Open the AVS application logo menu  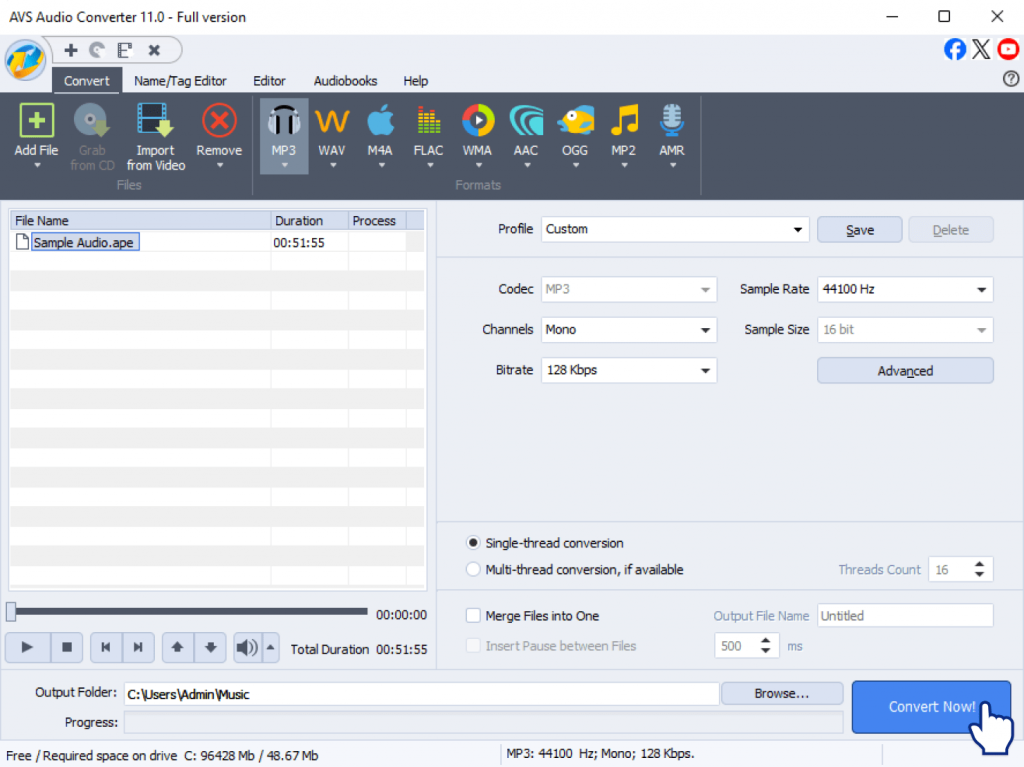pyautogui.click(x=25, y=60)
